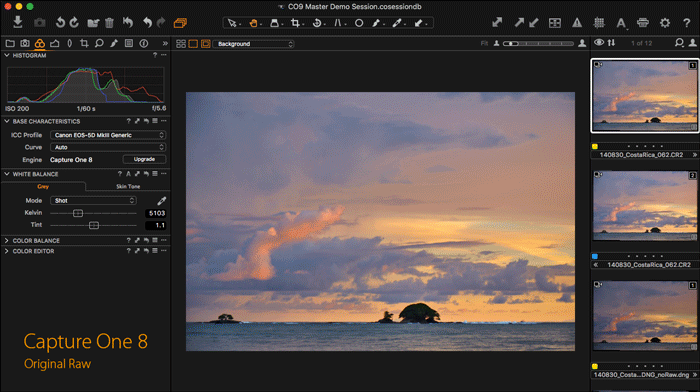Viewport: 700px width, 392px height.
Task: Open Preferences with the gear icon
Action: pos(665,23)
